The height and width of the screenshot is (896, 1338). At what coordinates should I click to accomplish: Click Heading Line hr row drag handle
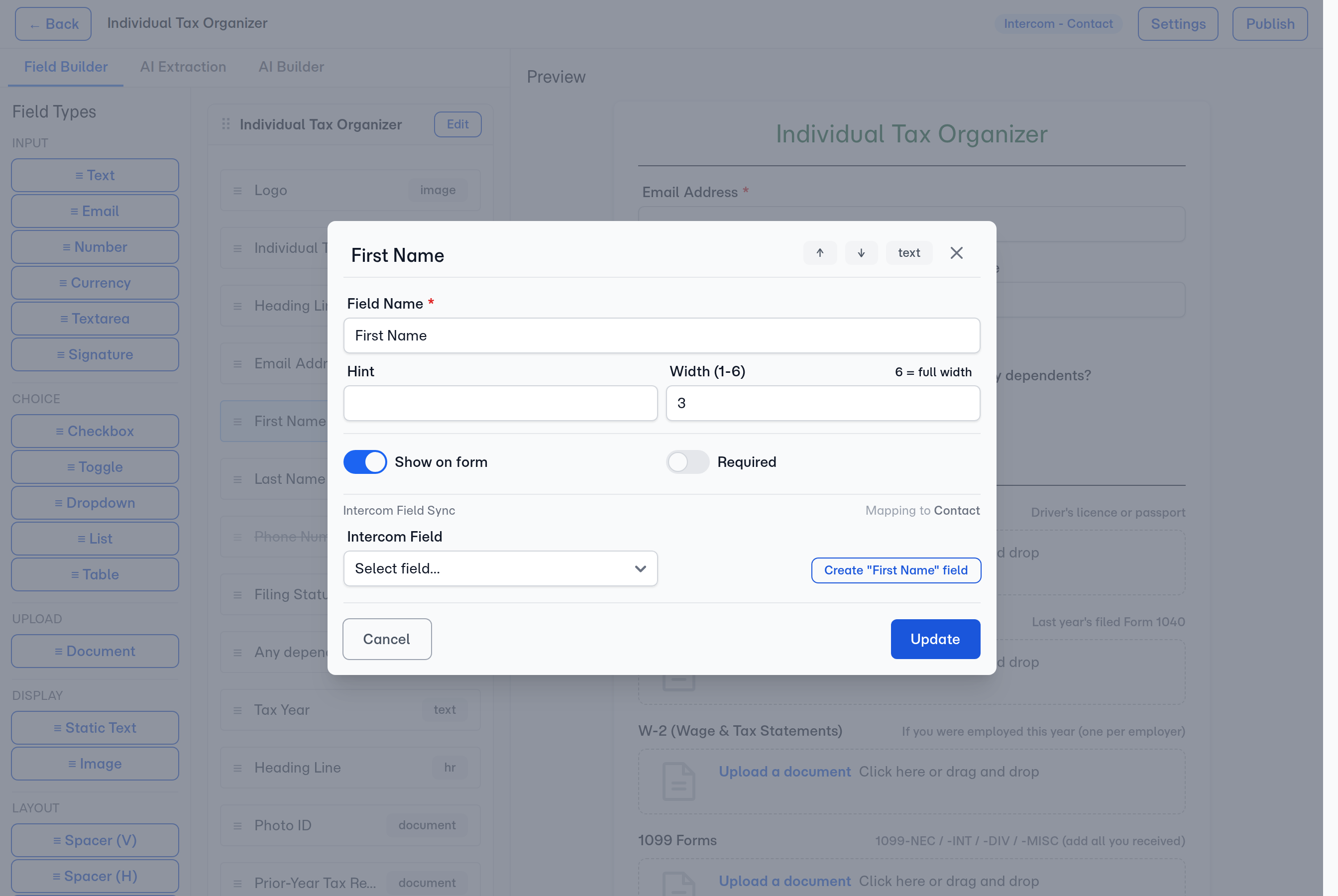(x=237, y=768)
